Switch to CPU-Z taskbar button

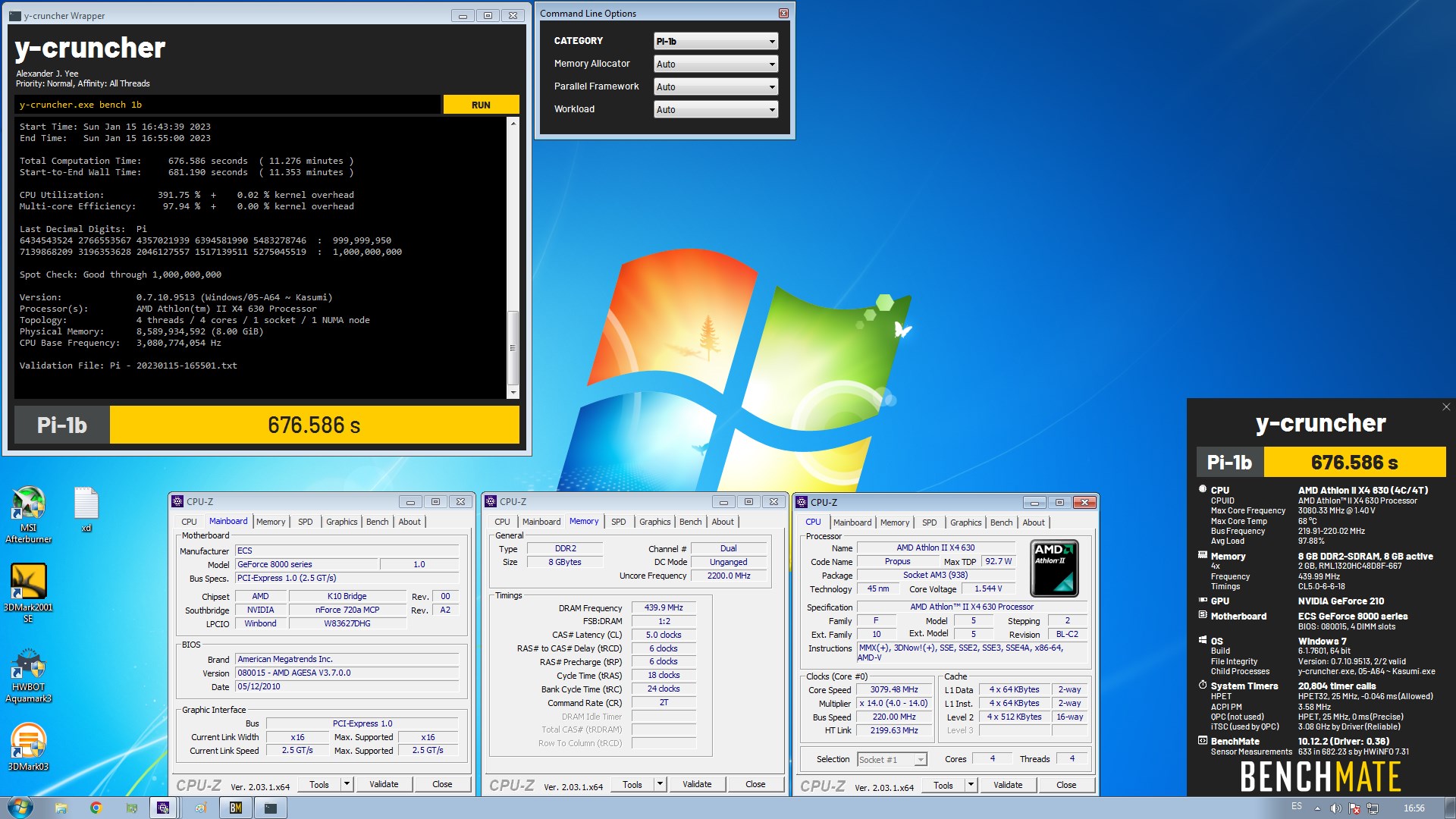[x=163, y=808]
